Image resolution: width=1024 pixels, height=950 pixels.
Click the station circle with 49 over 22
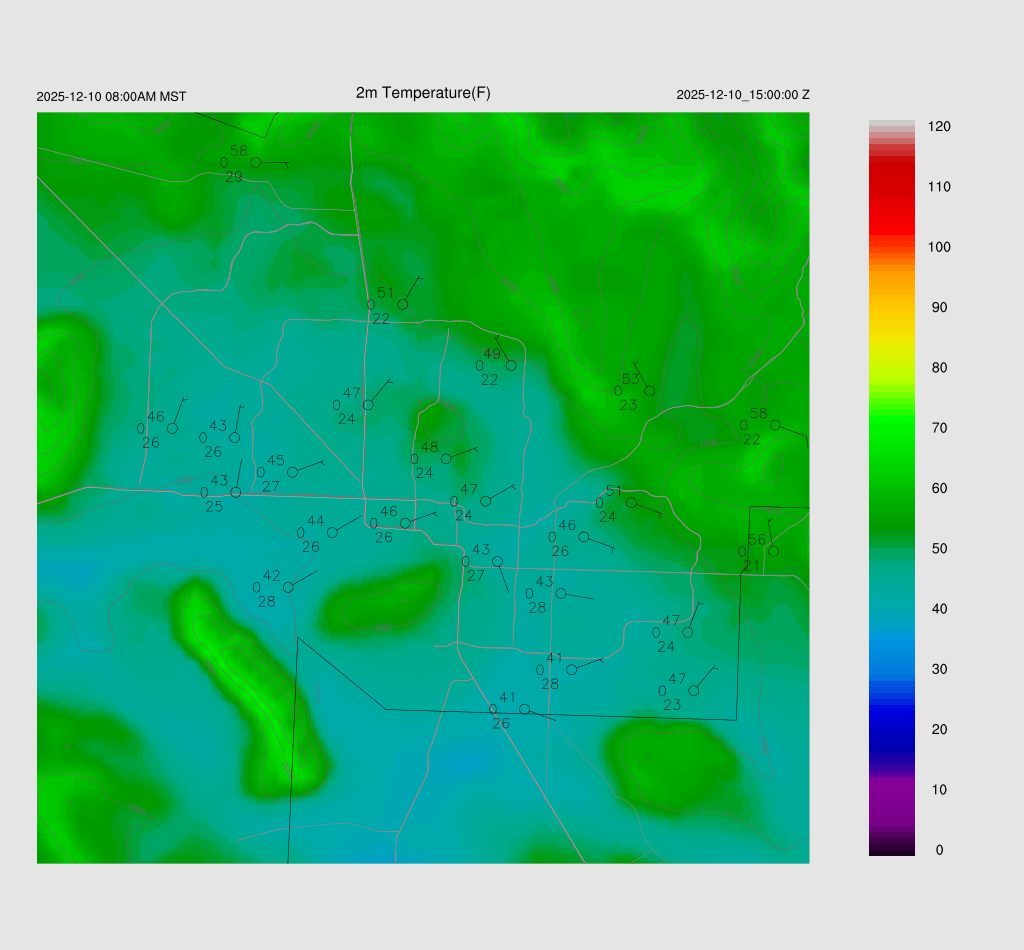(511, 365)
